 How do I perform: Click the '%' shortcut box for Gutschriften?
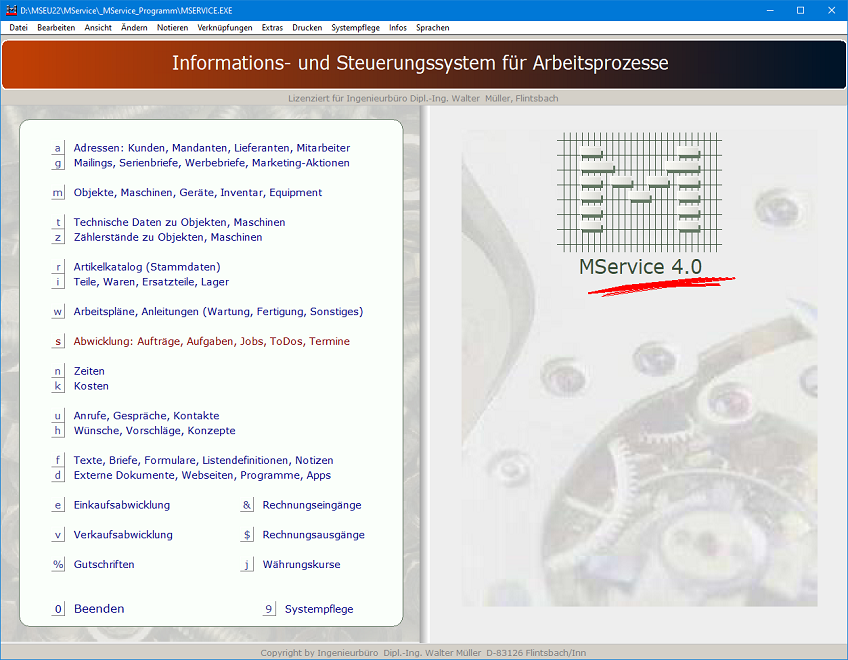point(58,565)
